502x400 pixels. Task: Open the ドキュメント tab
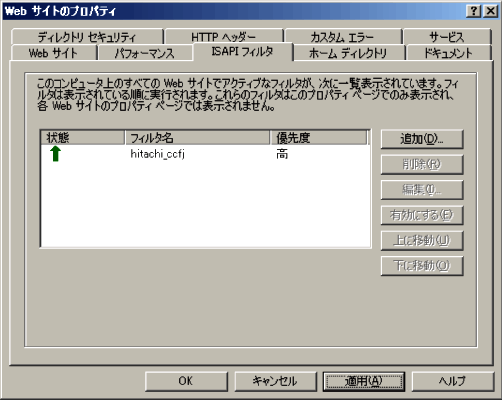pos(448,53)
